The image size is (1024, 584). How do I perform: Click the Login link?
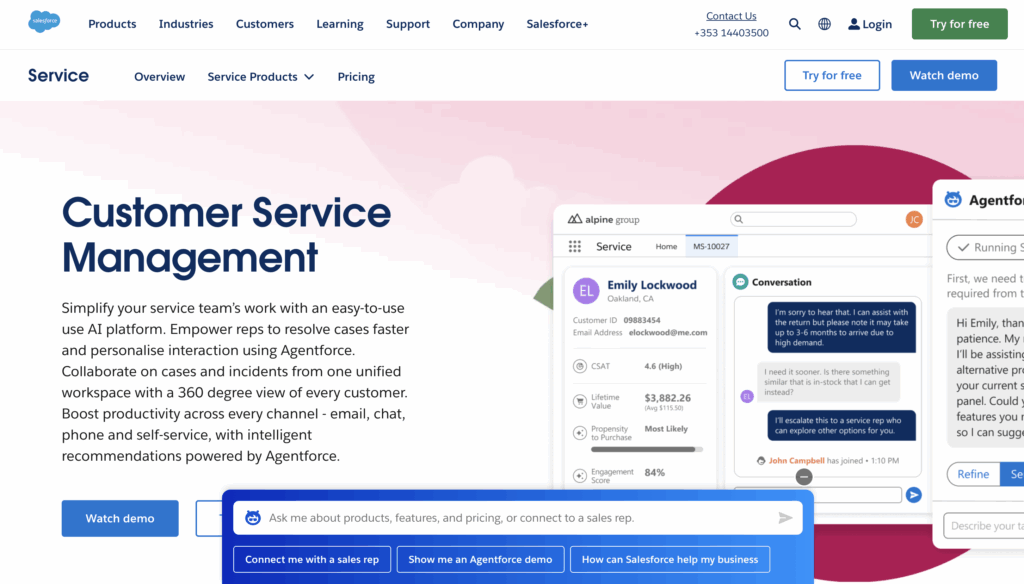[x=876, y=24]
